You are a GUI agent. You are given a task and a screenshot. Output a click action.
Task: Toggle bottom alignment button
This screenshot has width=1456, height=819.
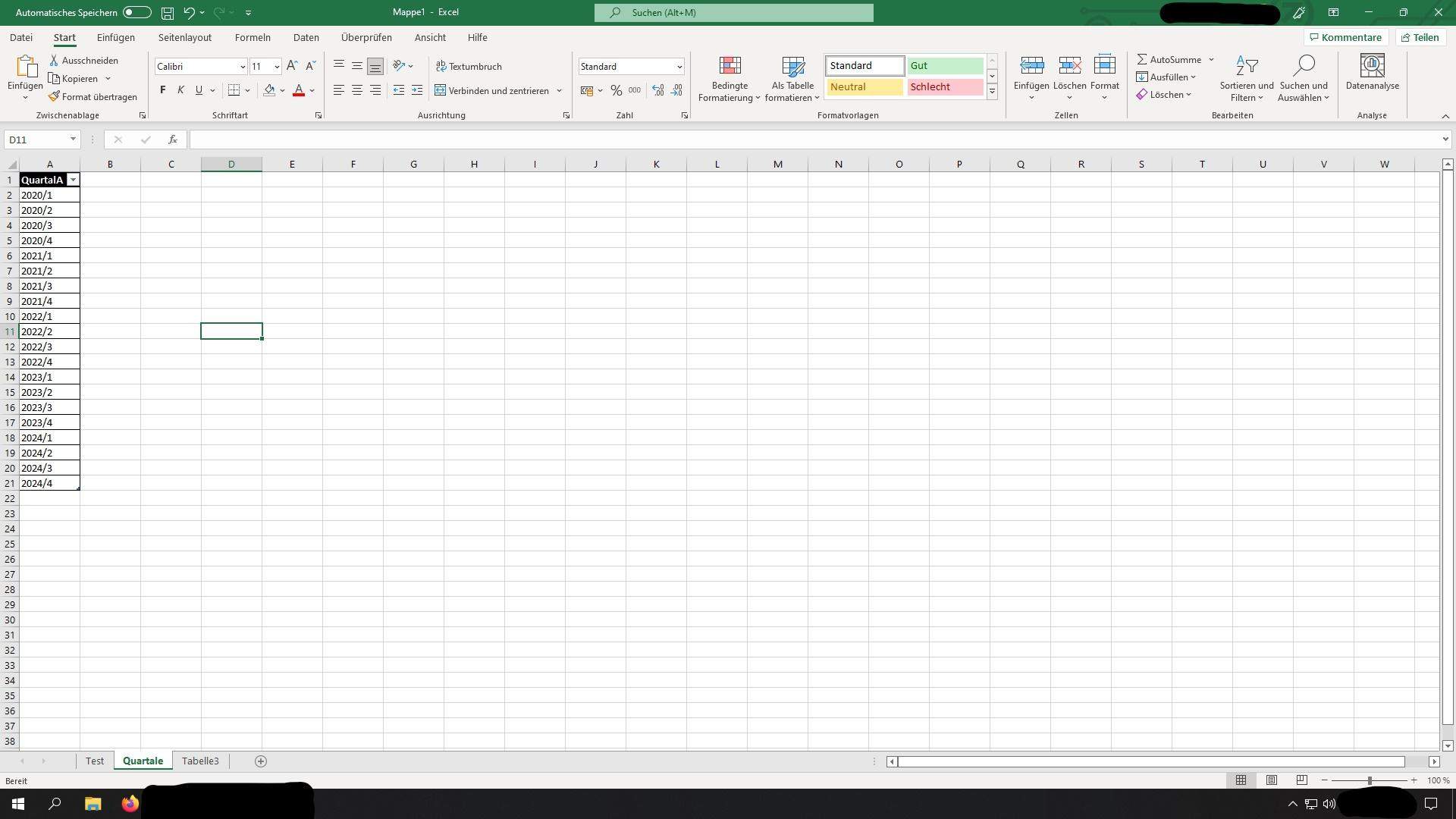(375, 66)
